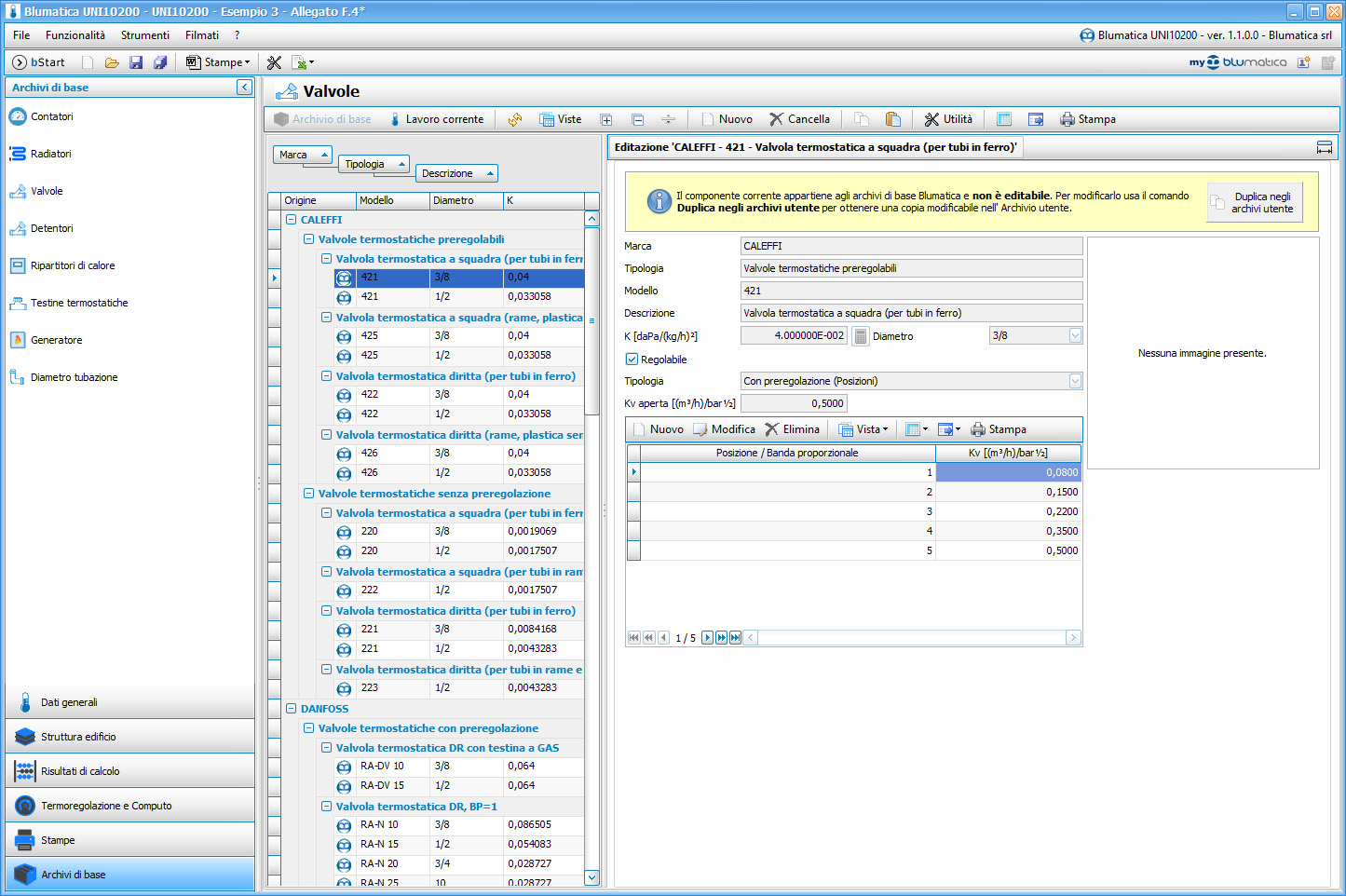Go to next record in pager
Viewport: 1346px width, 896px height.
(707, 638)
